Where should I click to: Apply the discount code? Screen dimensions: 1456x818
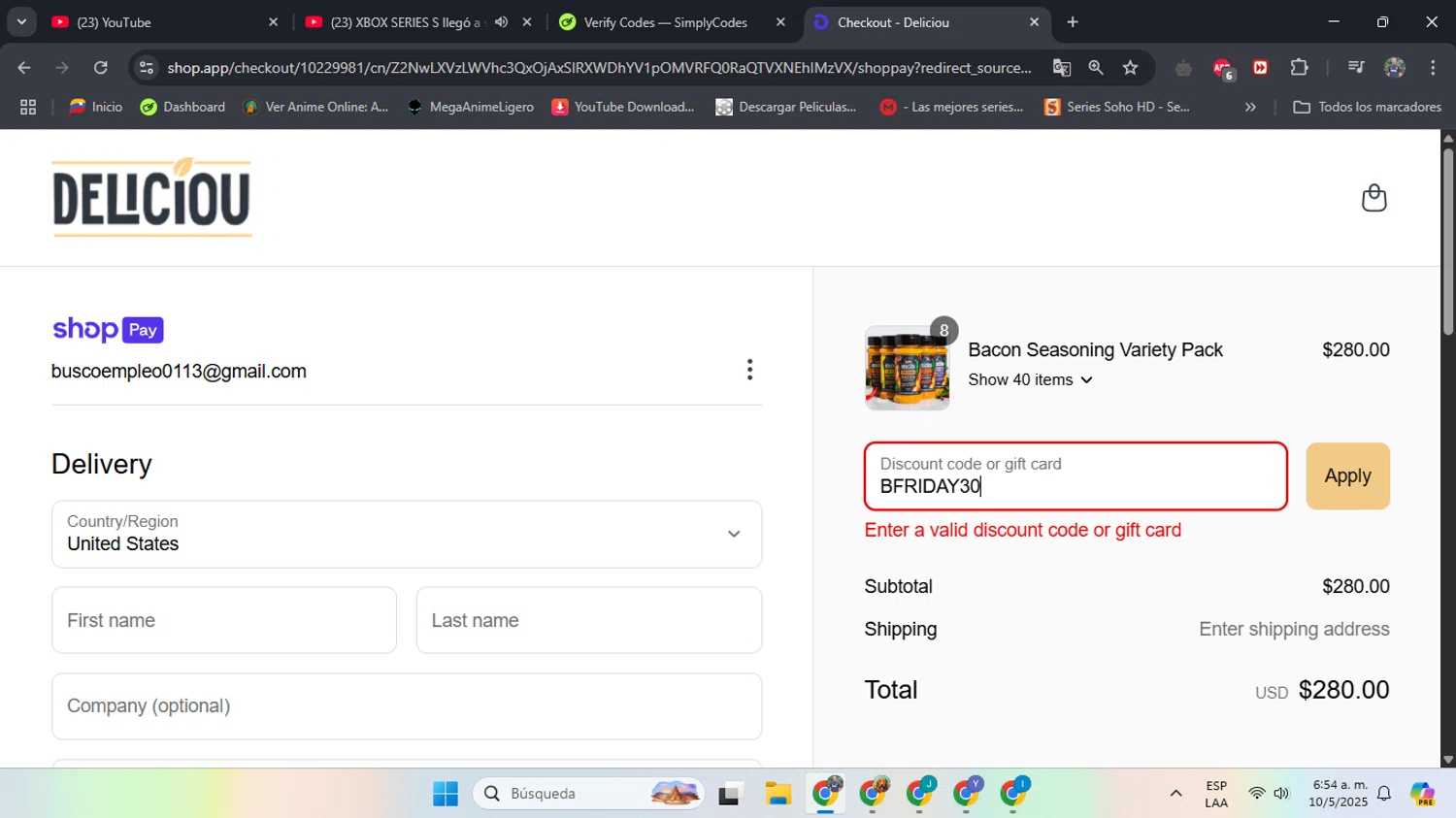[x=1347, y=476]
